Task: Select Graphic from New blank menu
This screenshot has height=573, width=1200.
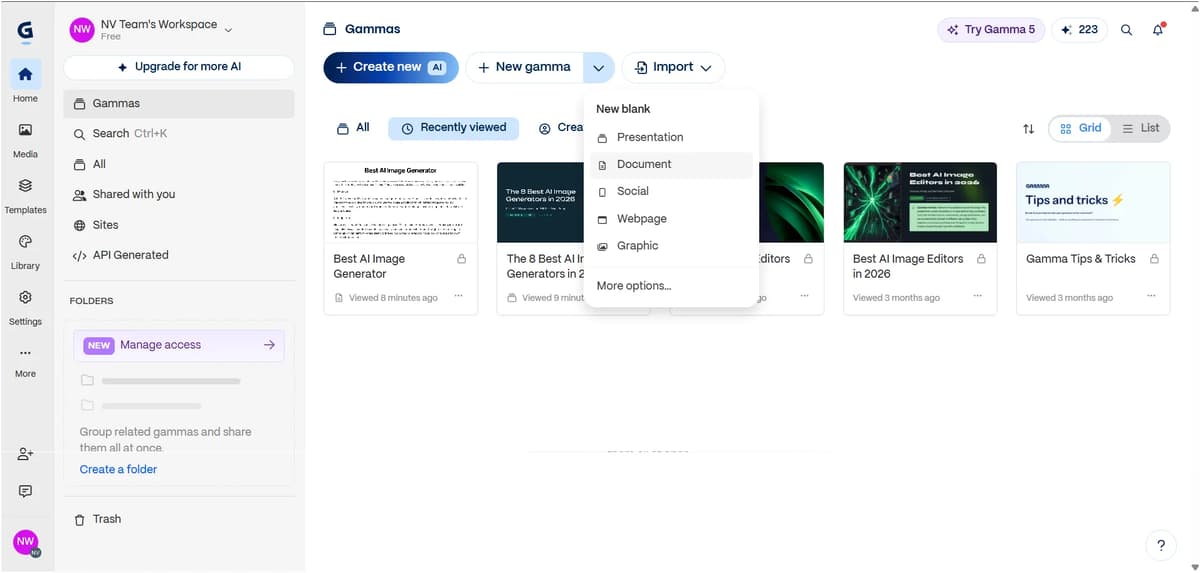Action: pos(671,246)
